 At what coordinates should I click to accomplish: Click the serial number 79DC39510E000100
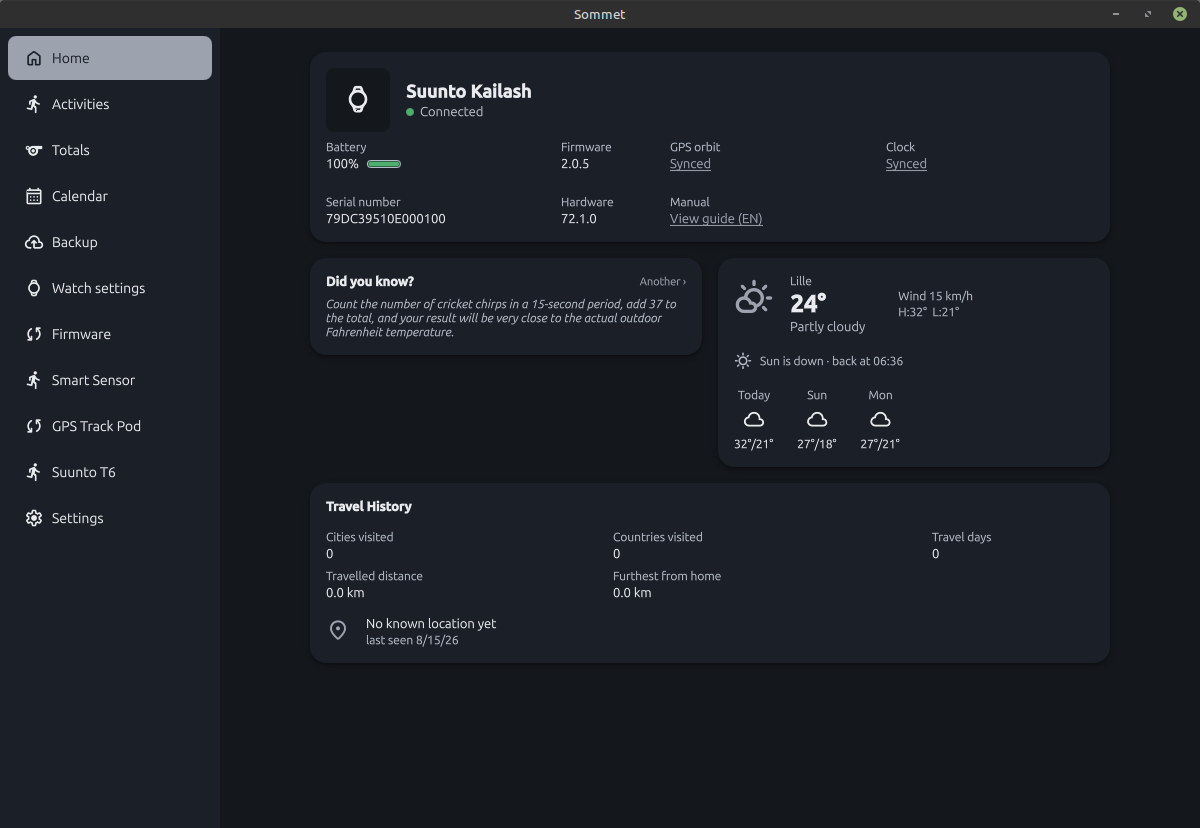tap(386, 219)
